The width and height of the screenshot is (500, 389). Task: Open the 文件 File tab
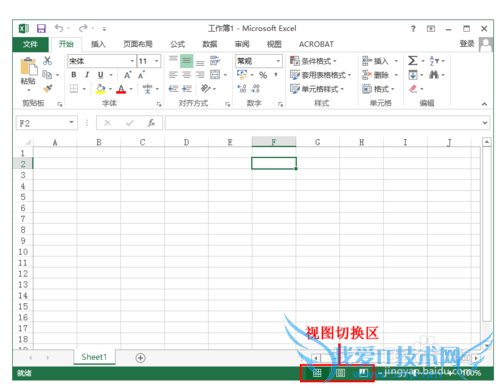tap(30, 44)
